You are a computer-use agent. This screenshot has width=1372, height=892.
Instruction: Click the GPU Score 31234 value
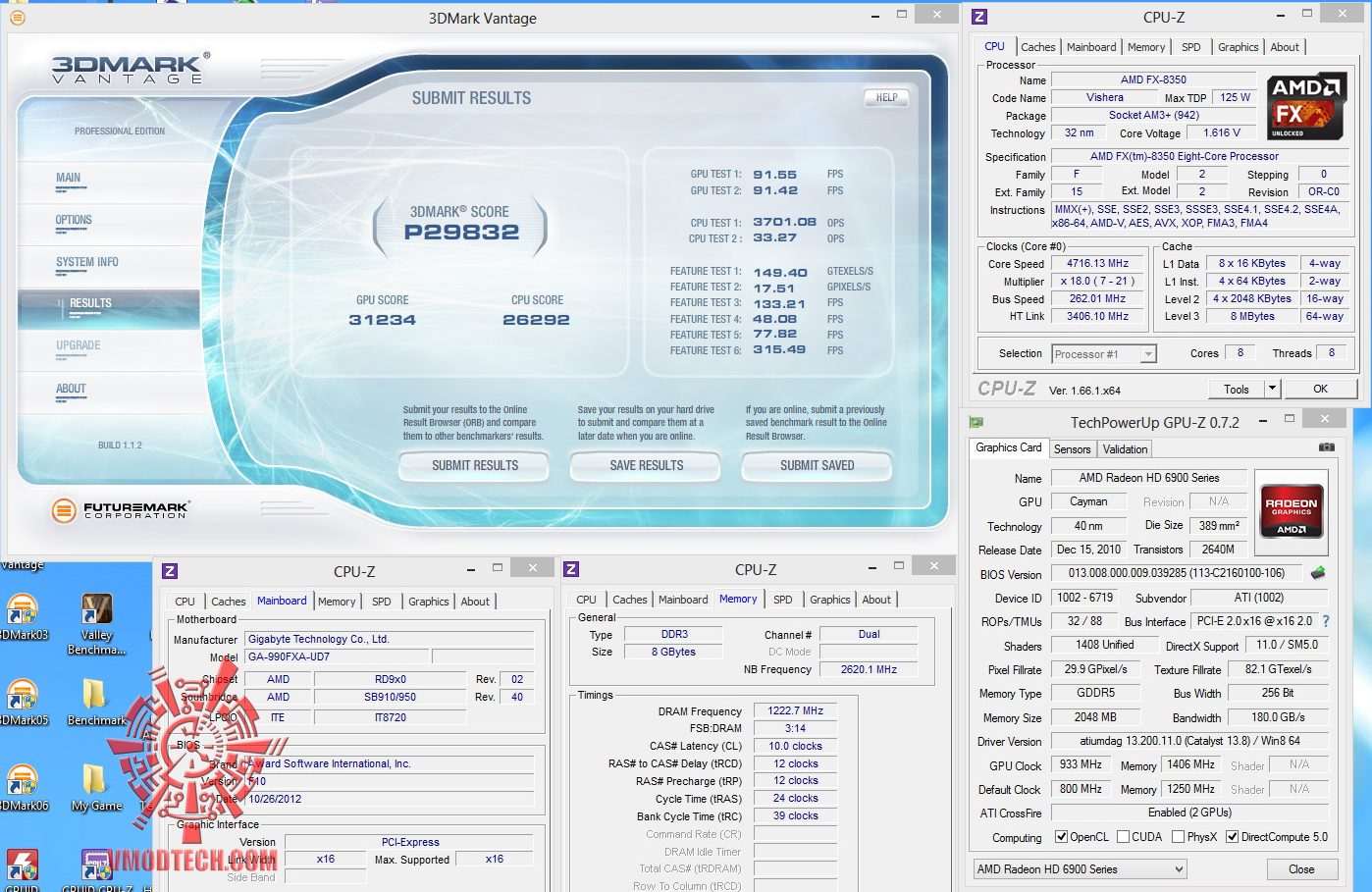click(382, 320)
